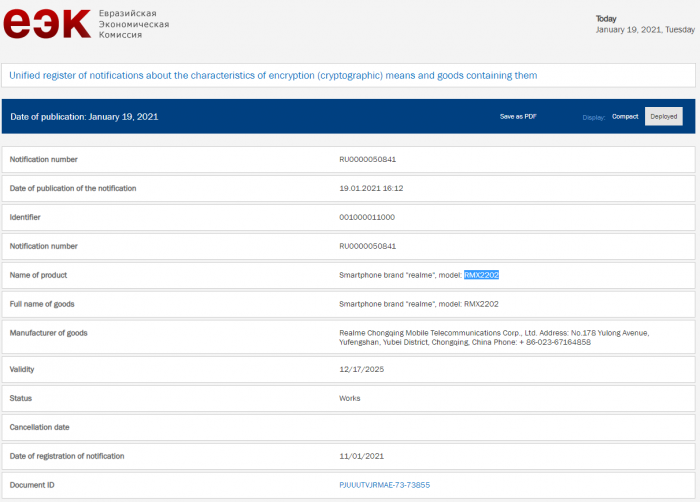This screenshot has width=700, height=502.
Task: Open Document ID link PJUUUTVJRMAE-73-73855
Action: point(385,484)
